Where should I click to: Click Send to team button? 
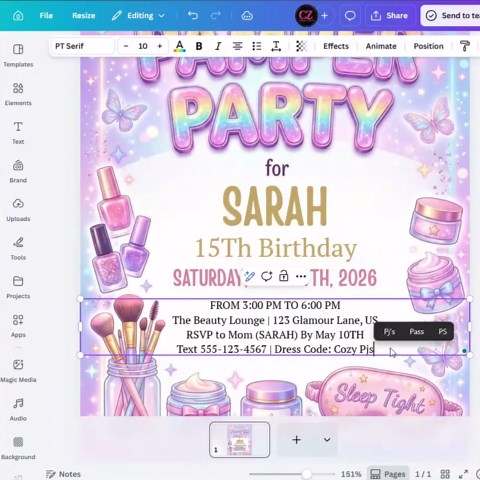451,16
